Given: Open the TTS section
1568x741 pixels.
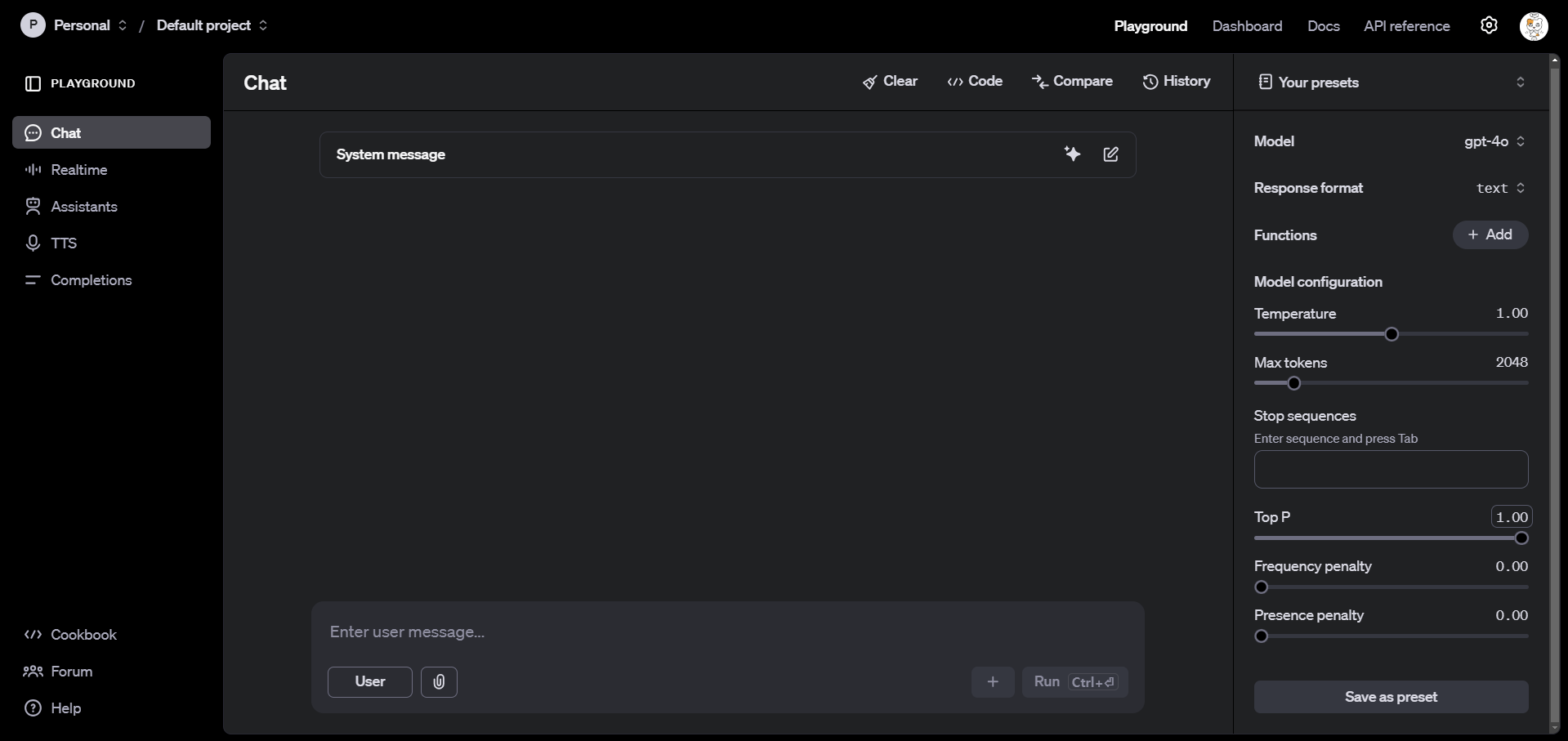Looking at the screenshot, I should pyautogui.click(x=111, y=243).
